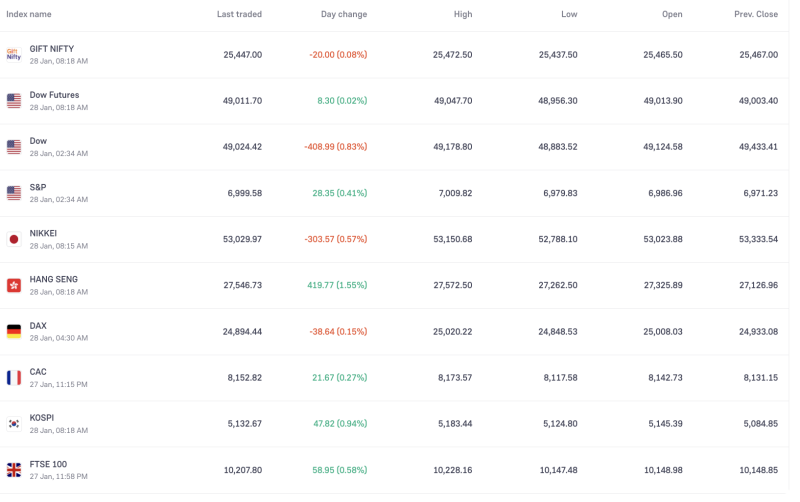Select DAX timestamp 28 Jan, 04:30 AM
The image size is (800, 502).
pos(59,338)
